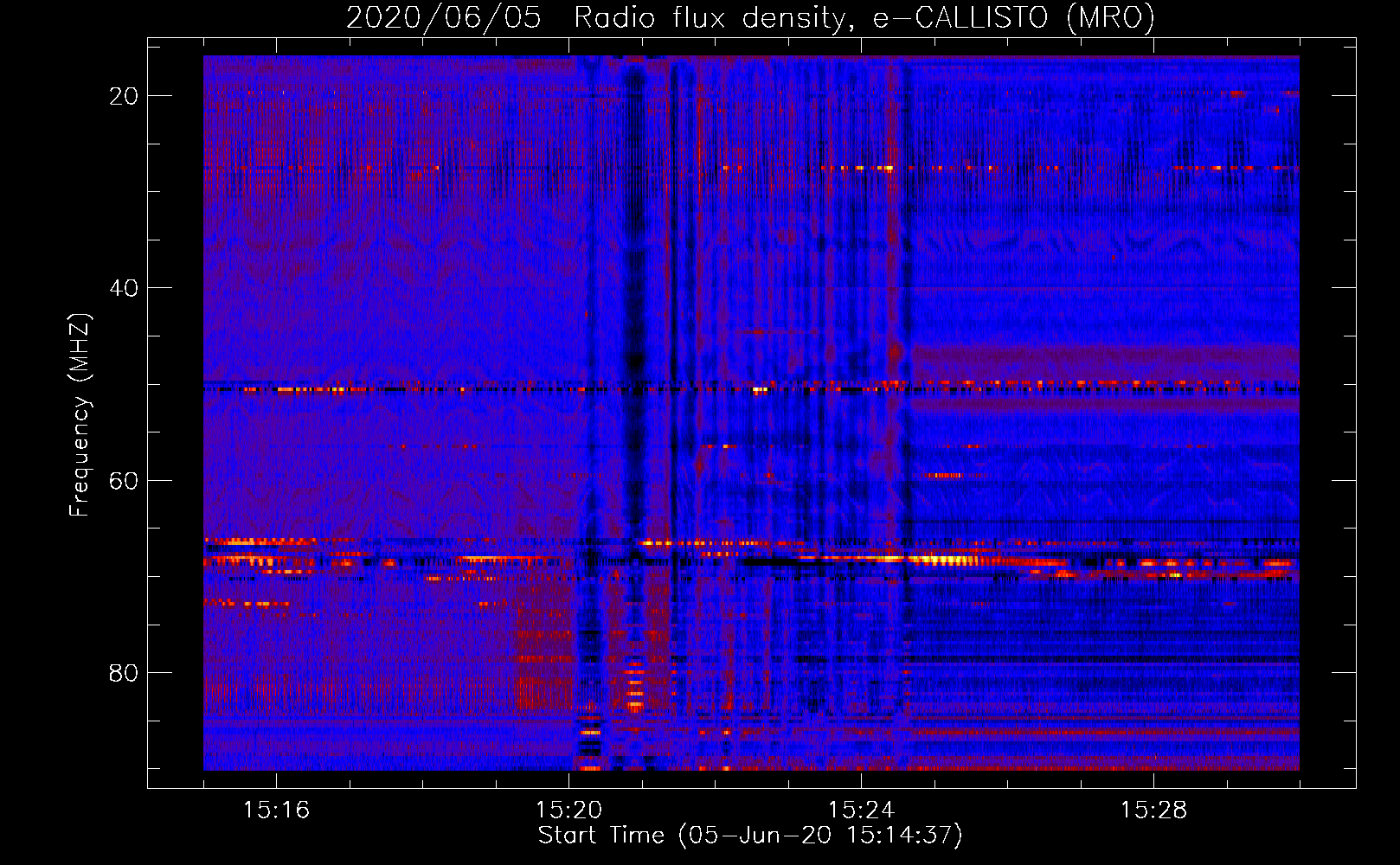
Task: Click the 40 MHz frequency tick label
Action: (x=124, y=288)
